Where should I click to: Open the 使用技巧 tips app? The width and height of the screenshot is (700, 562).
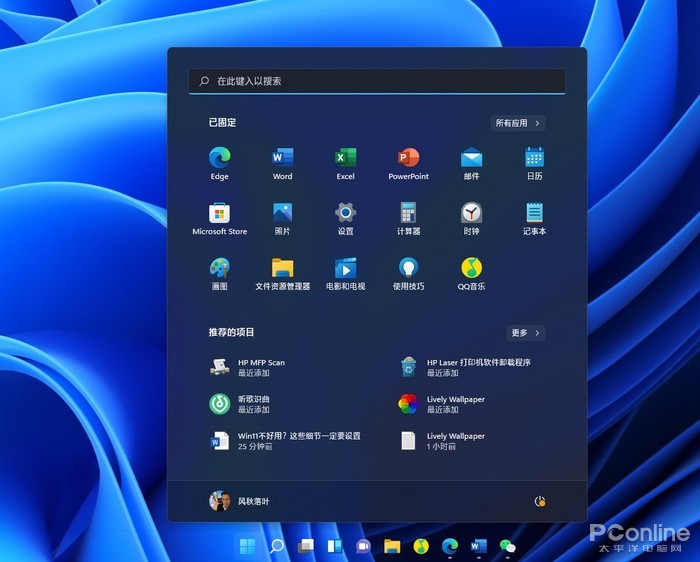click(x=408, y=274)
